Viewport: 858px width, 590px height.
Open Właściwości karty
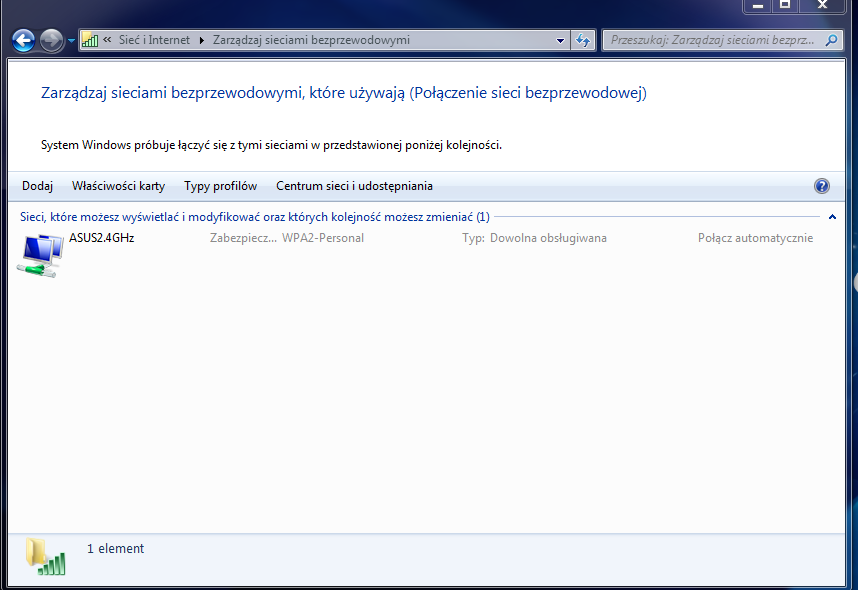tap(118, 186)
